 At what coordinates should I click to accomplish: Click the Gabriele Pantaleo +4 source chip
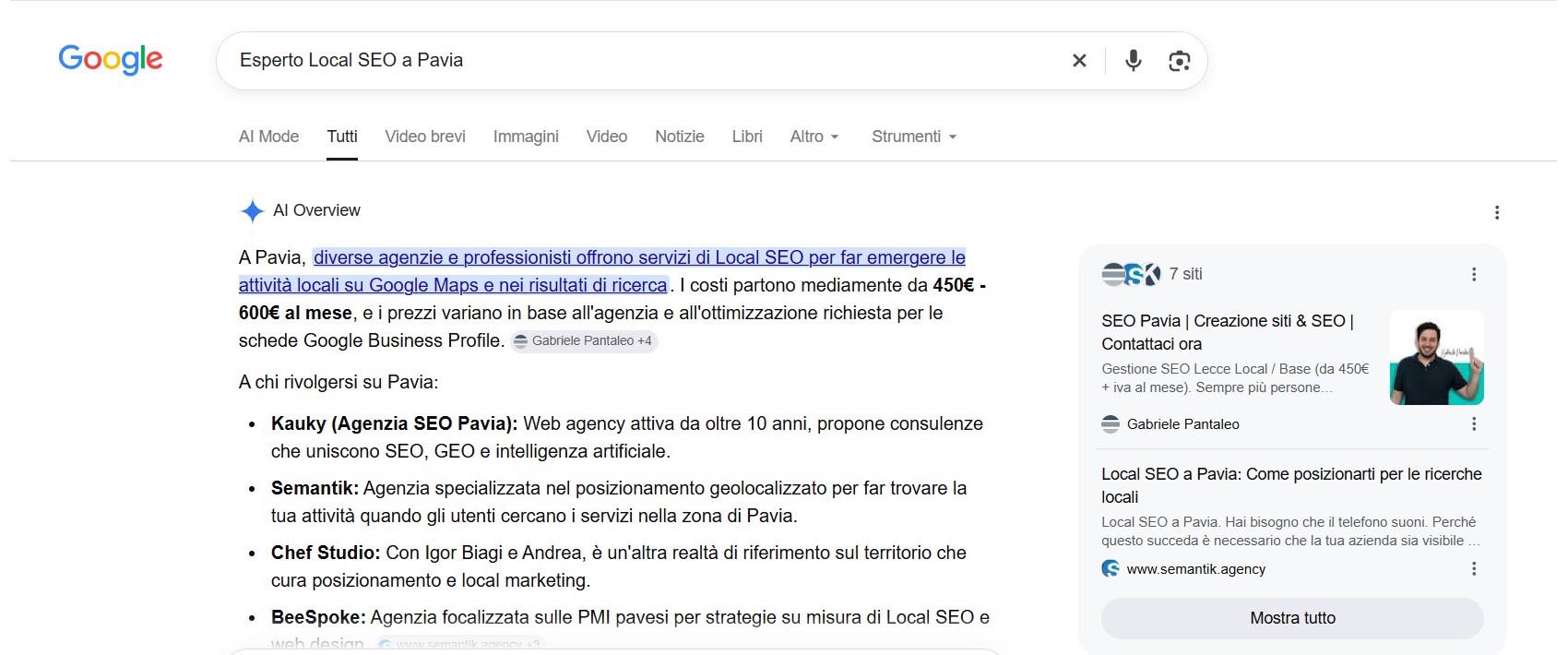tap(584, 340)
